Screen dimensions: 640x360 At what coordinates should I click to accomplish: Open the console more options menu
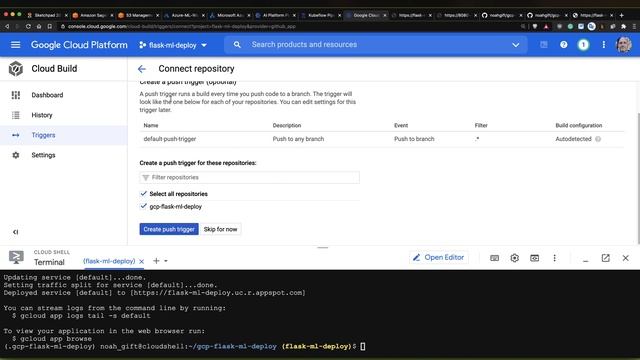click(x=604, y=44)
